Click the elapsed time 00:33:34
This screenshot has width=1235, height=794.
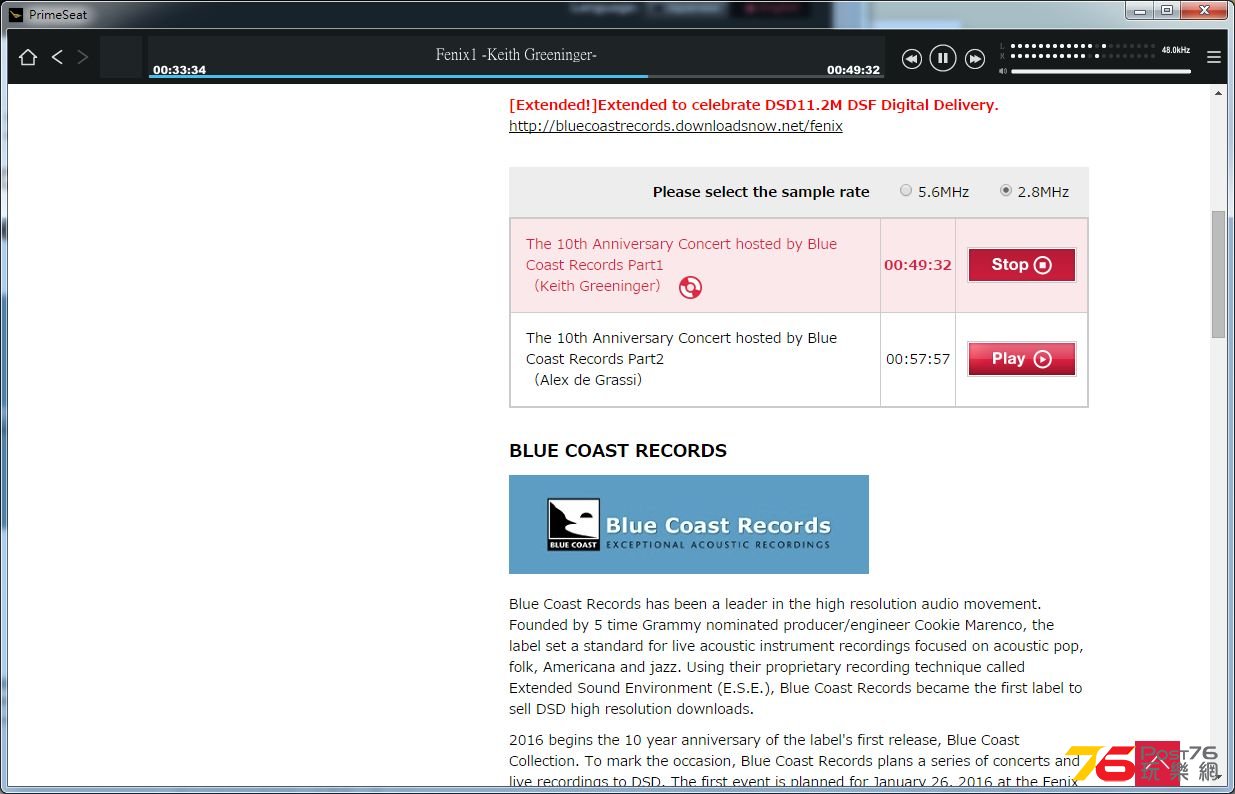[x=180, y=70]
